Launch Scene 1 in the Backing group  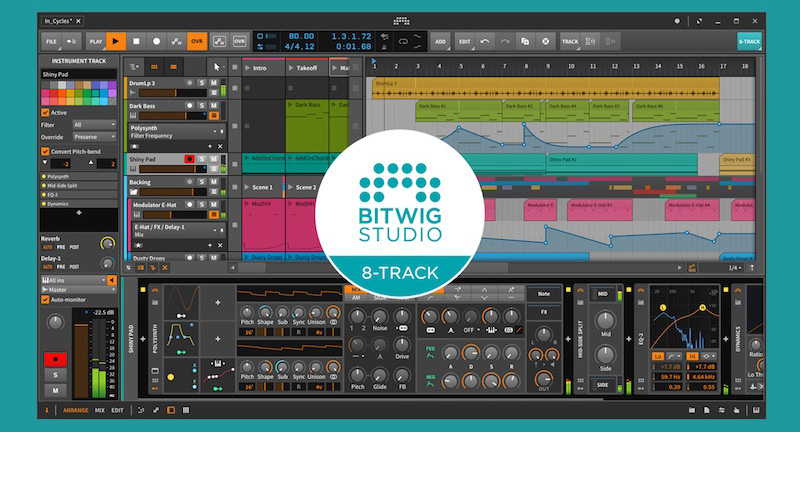click(x=247, y=187)
